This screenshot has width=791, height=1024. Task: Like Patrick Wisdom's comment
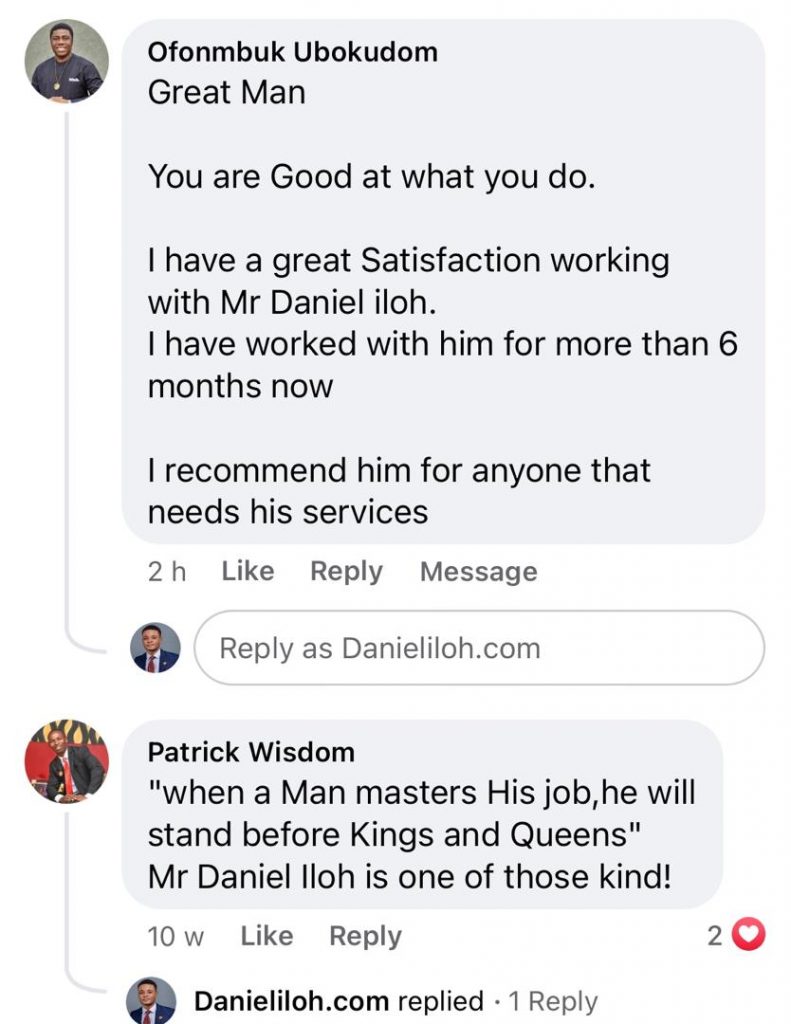pos(267,936)
